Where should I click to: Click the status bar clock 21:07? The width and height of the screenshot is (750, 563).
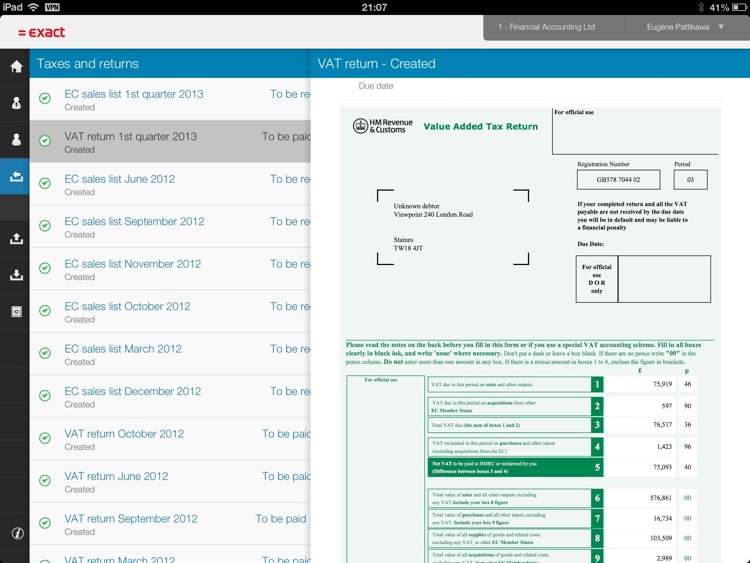[375, 7]
